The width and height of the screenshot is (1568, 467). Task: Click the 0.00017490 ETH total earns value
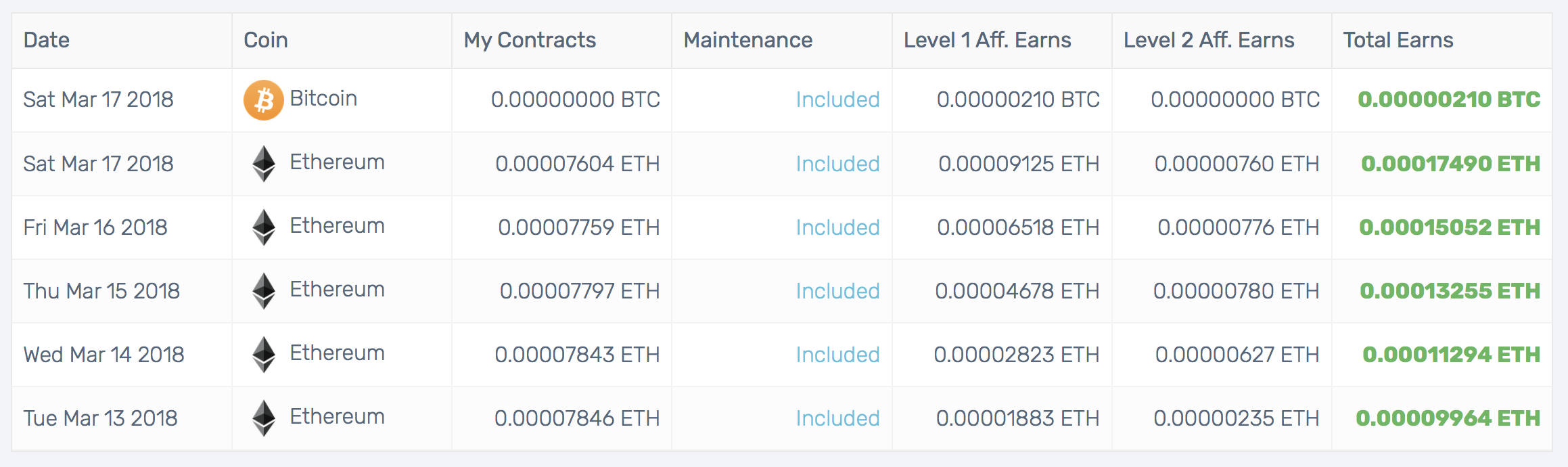tap(1450, 164)
